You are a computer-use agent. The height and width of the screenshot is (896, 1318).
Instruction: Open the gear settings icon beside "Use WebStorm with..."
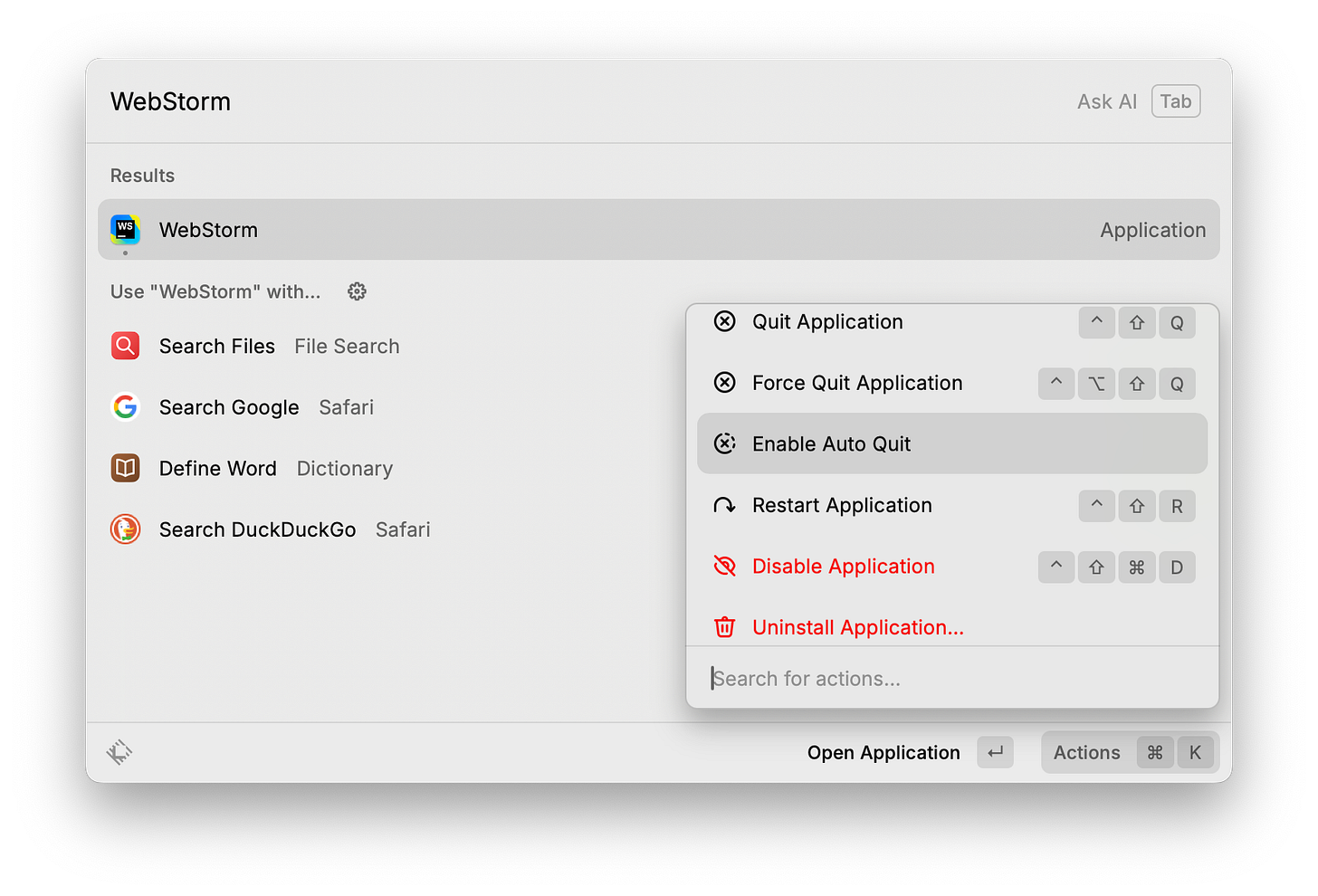[x=357, y=291]
